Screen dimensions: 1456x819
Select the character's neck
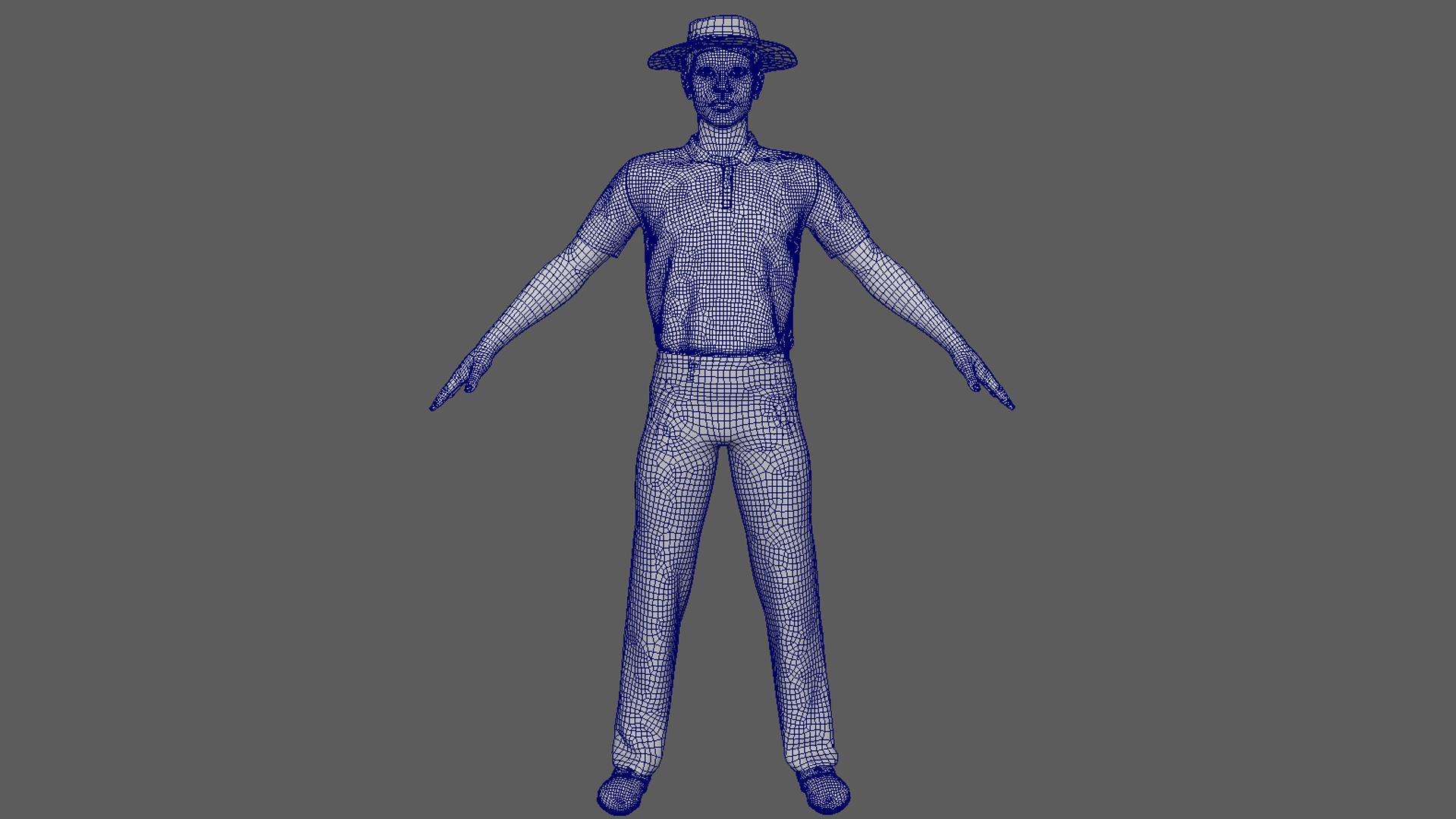[721, 136]
